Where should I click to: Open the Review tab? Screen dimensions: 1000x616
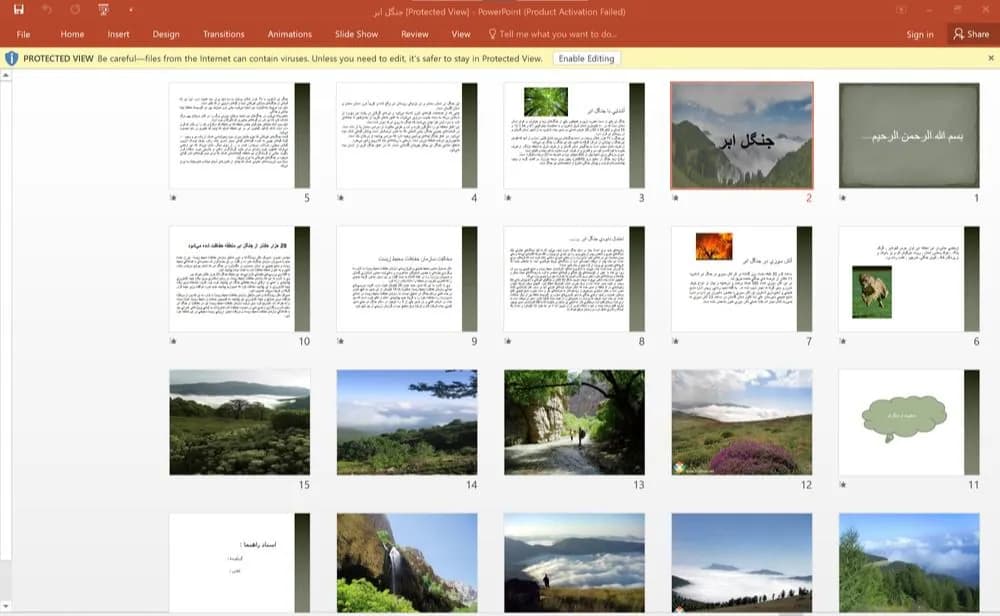coord(415,34)
